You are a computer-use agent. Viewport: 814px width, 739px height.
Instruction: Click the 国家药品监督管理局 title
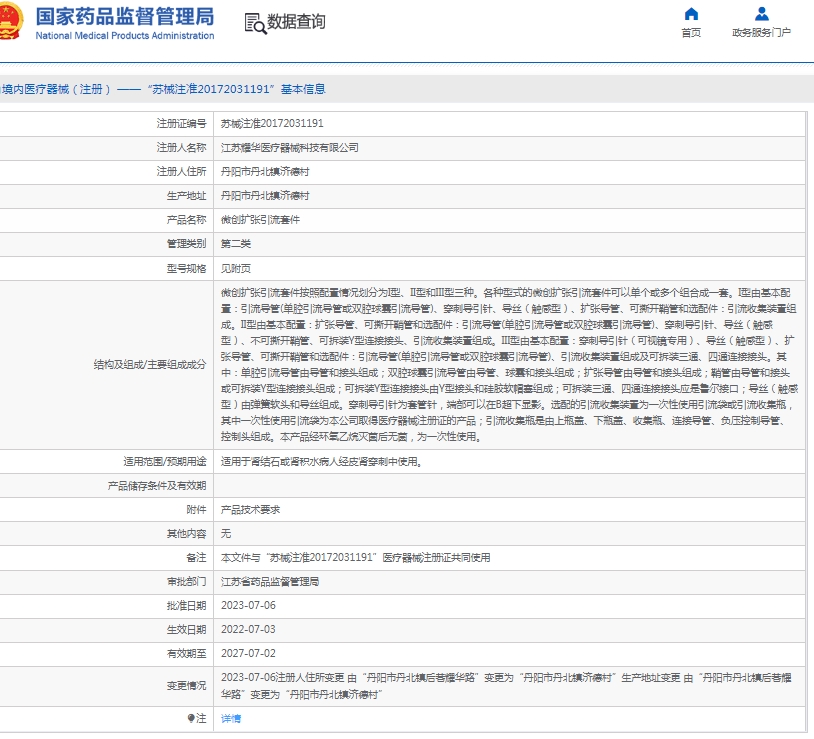[x=125, y=17]
